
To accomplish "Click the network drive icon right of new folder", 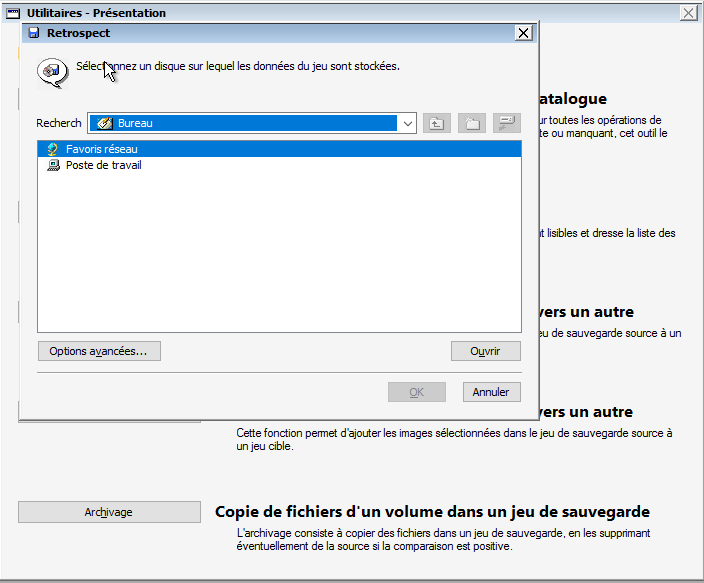I will (507, 123).
